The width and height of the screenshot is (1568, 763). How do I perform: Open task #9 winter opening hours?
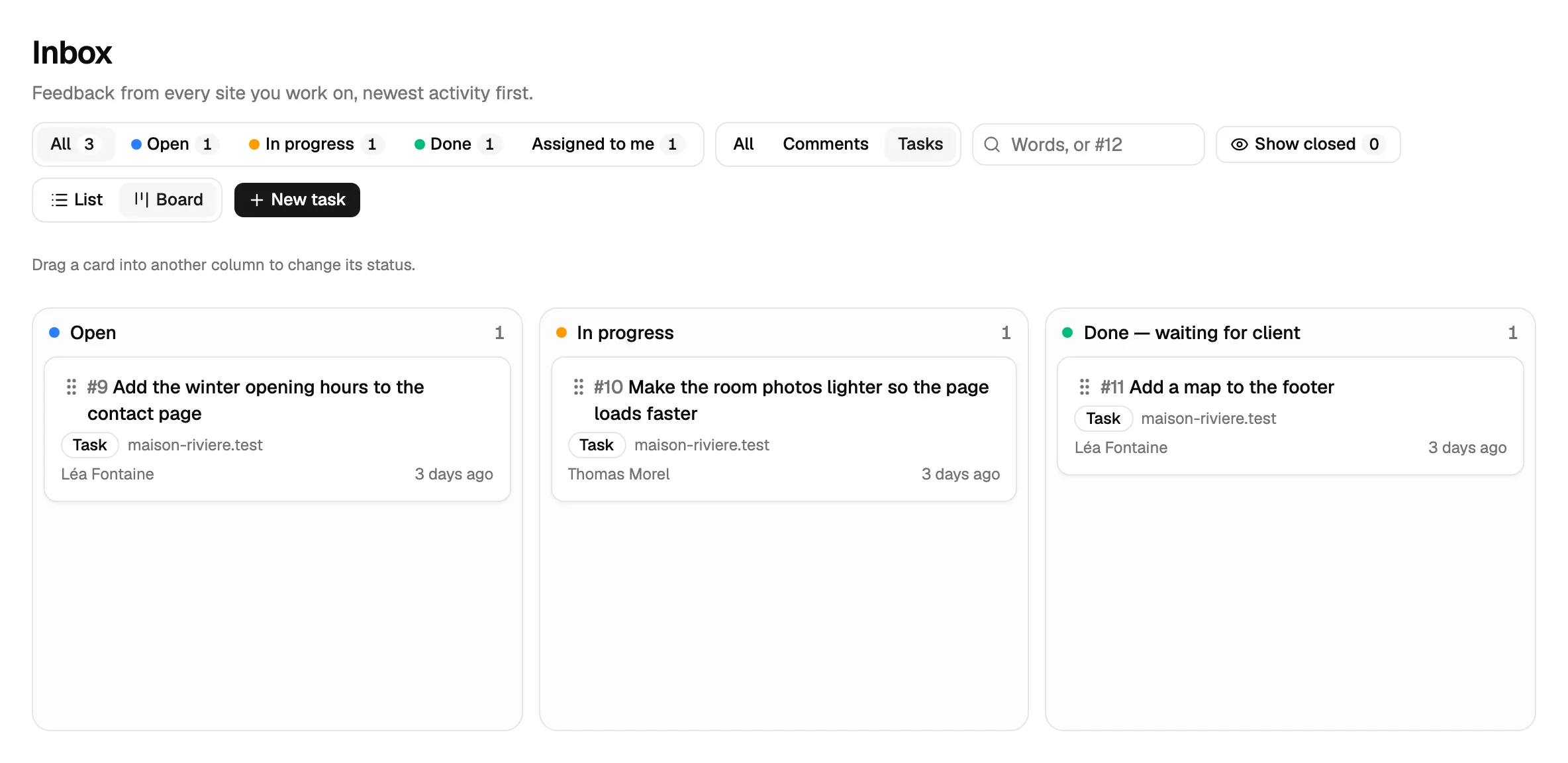pos(256,400)
